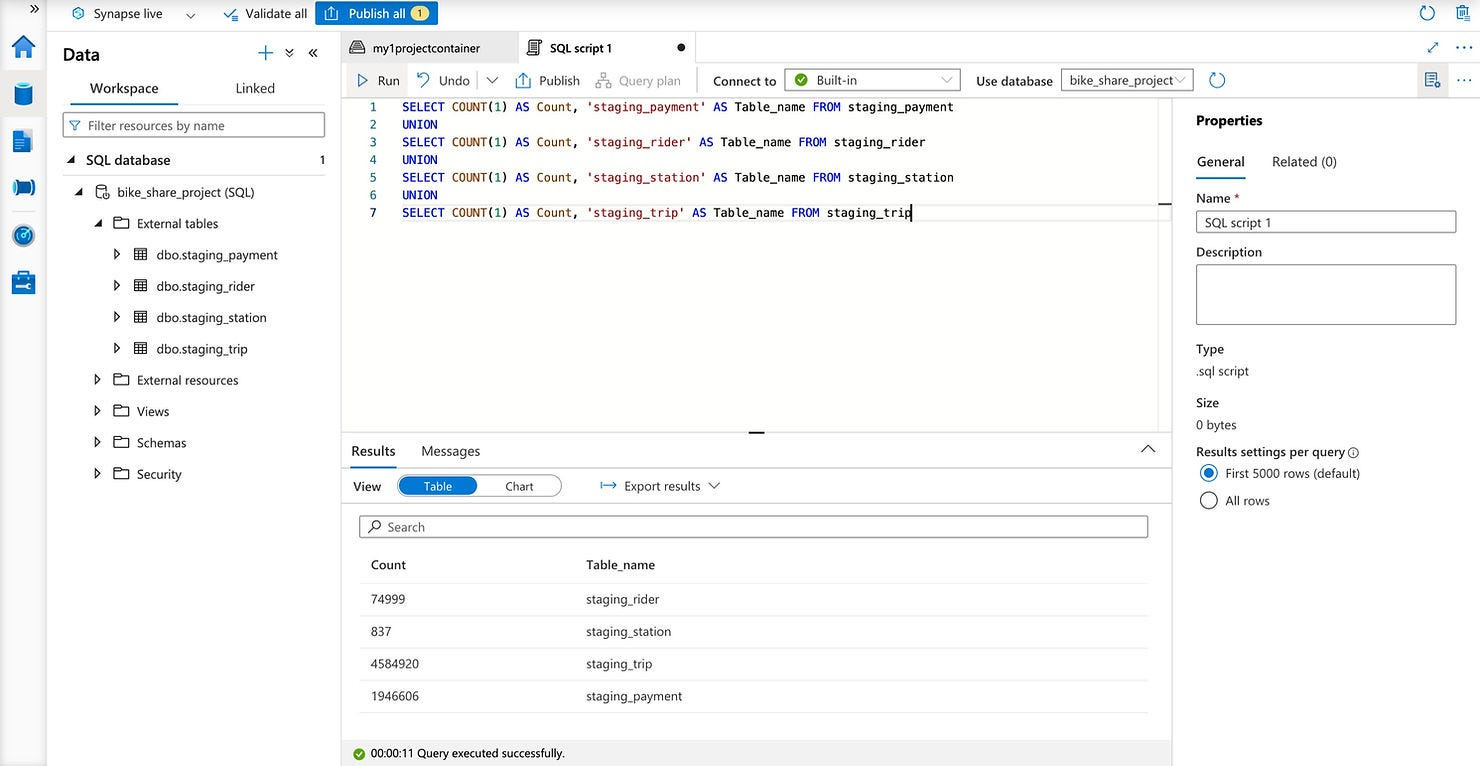The height and width of the screenshot is (766, 1480).
Task: Expand the Schemas folder
Action: click(98, 442)
